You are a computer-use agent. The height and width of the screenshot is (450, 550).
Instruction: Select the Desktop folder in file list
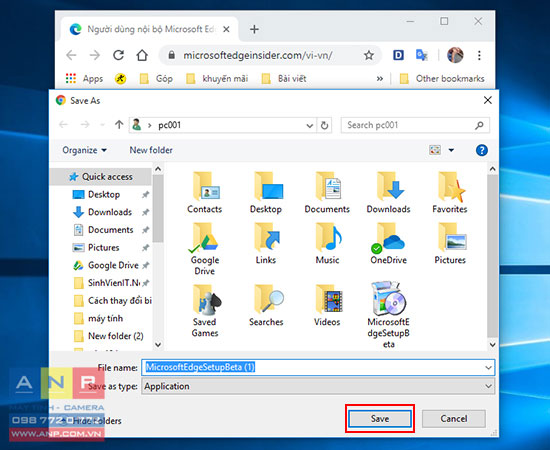point(266,193)
